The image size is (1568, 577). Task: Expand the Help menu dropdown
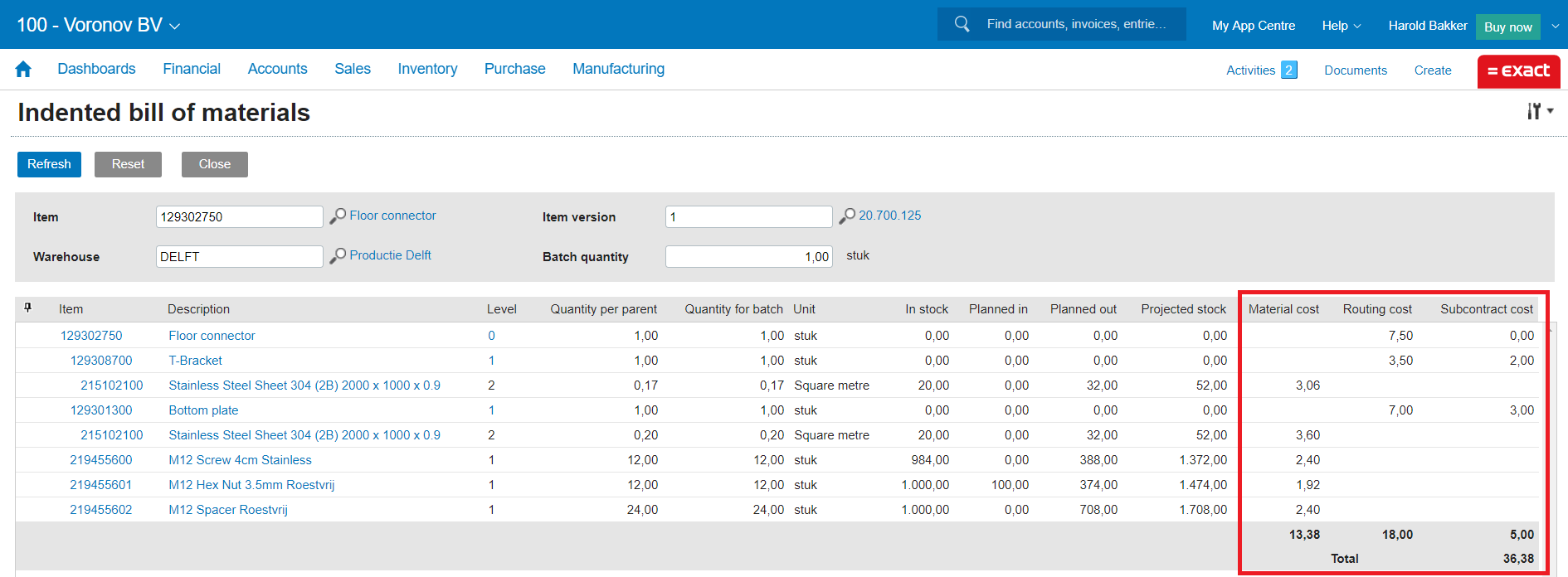tap(1341, 26)
